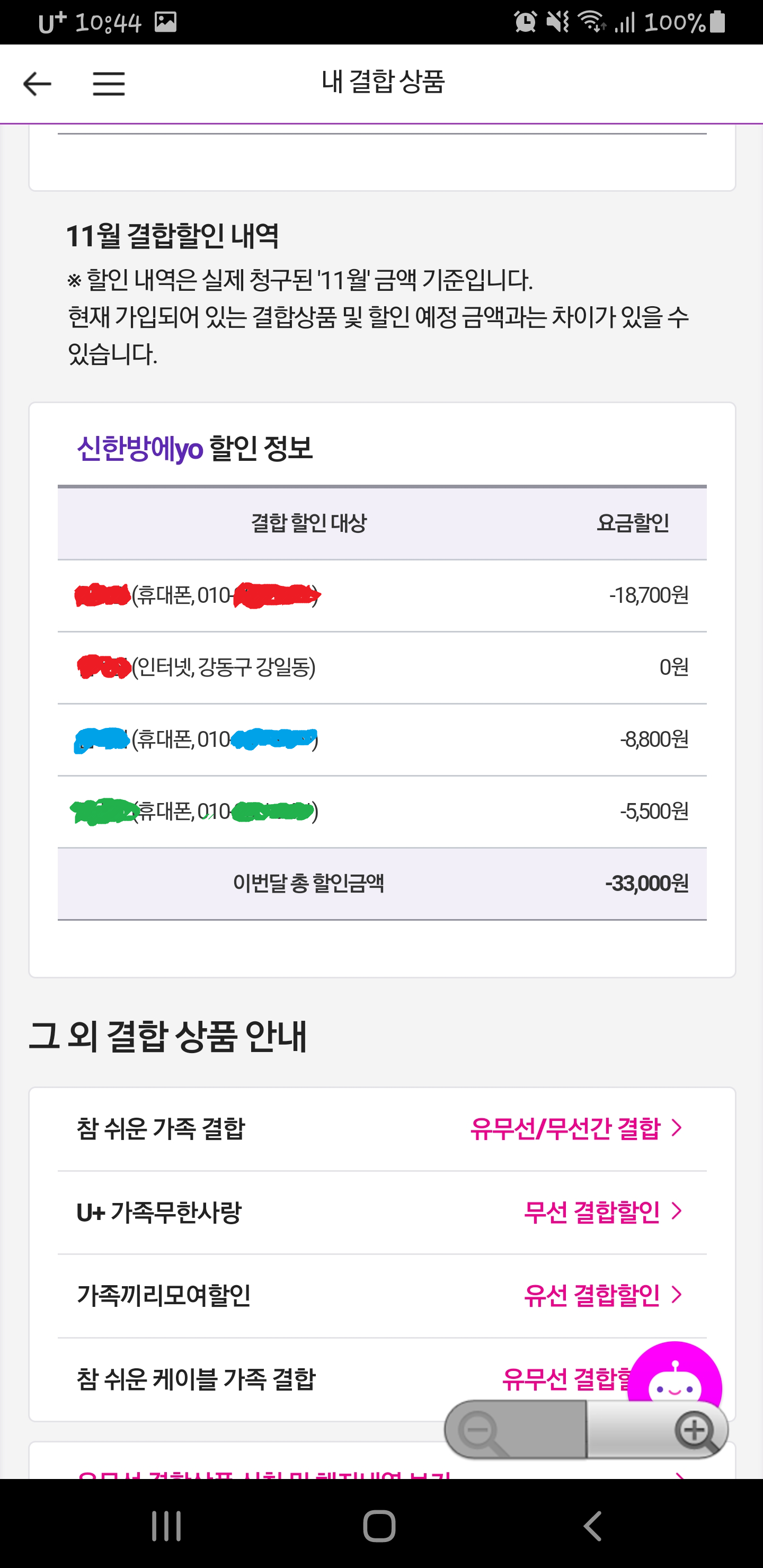The image size is (763, 1568).
Task: Open 참 쉬운 케이블 가족 결합
Action: tap(196, 1379)
